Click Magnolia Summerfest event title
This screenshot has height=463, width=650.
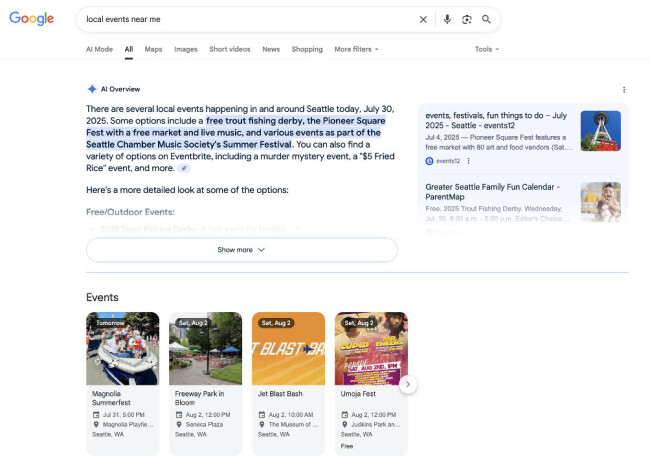111,398
